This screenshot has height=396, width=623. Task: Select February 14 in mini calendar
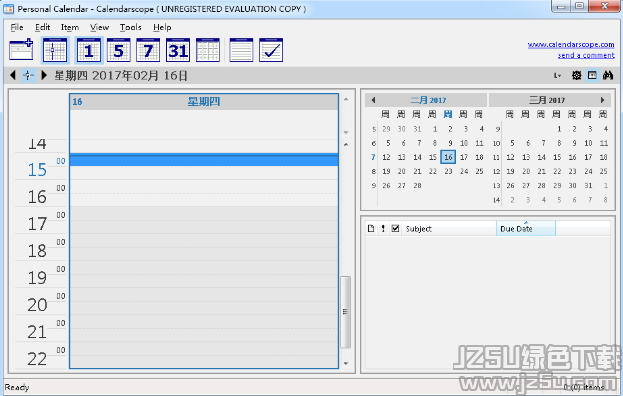click(417, 157)
